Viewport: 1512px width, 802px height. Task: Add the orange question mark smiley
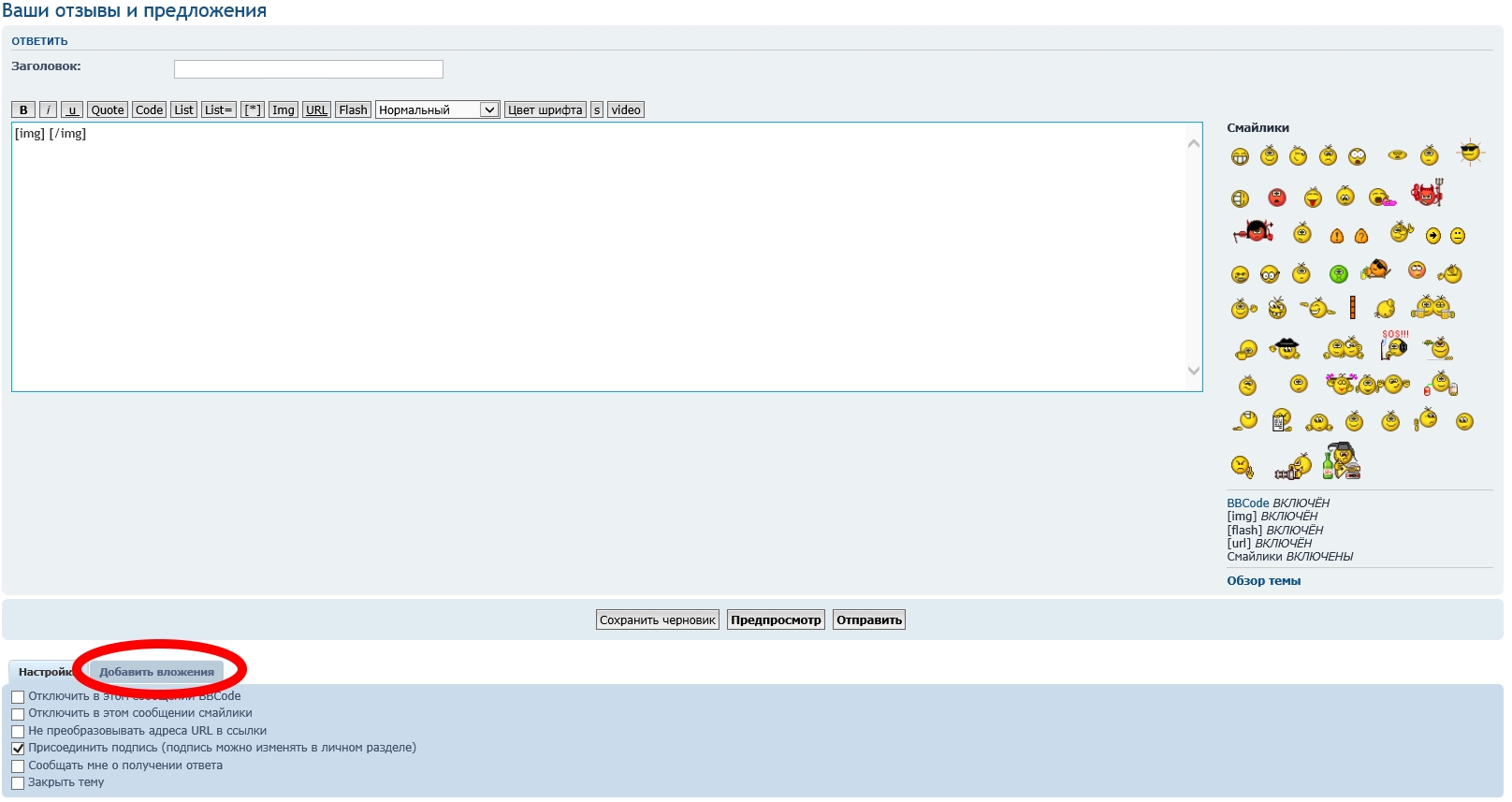(x=1361, y=236)
